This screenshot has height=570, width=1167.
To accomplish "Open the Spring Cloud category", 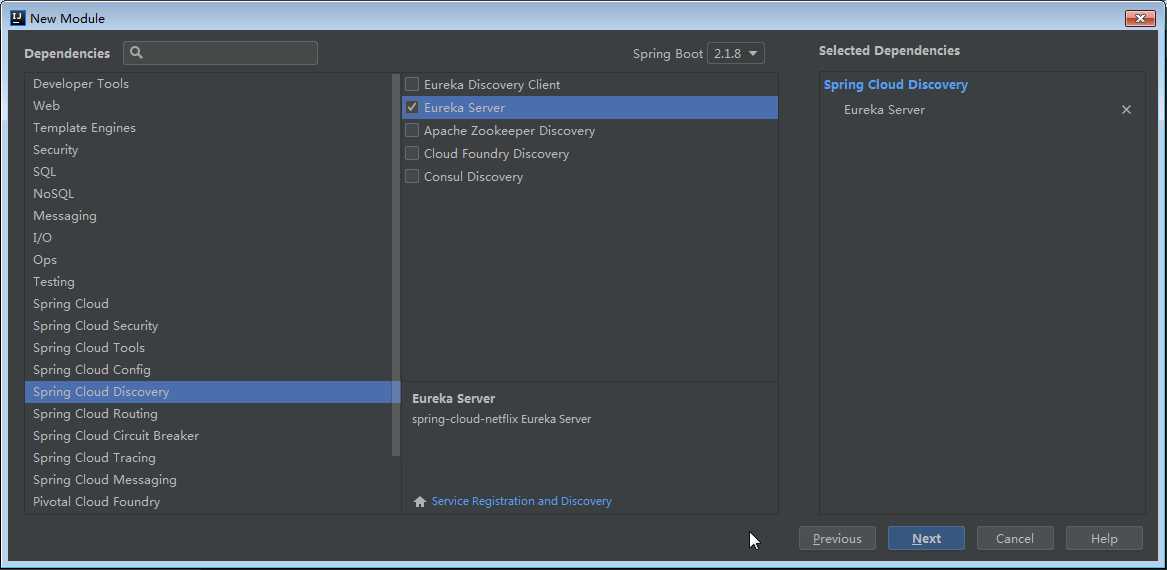I will pyautogui.click(x=208, y=304).
